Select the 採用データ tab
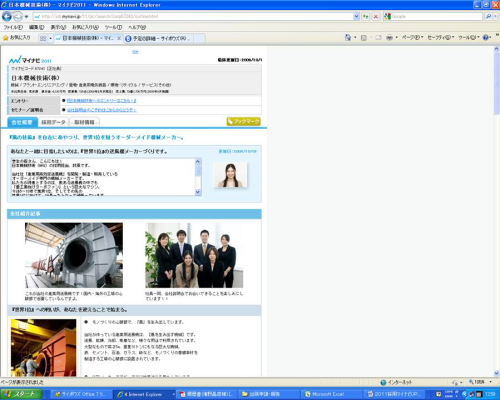The image size is (500, 400). pyautogui.click(x=53, y=122)
